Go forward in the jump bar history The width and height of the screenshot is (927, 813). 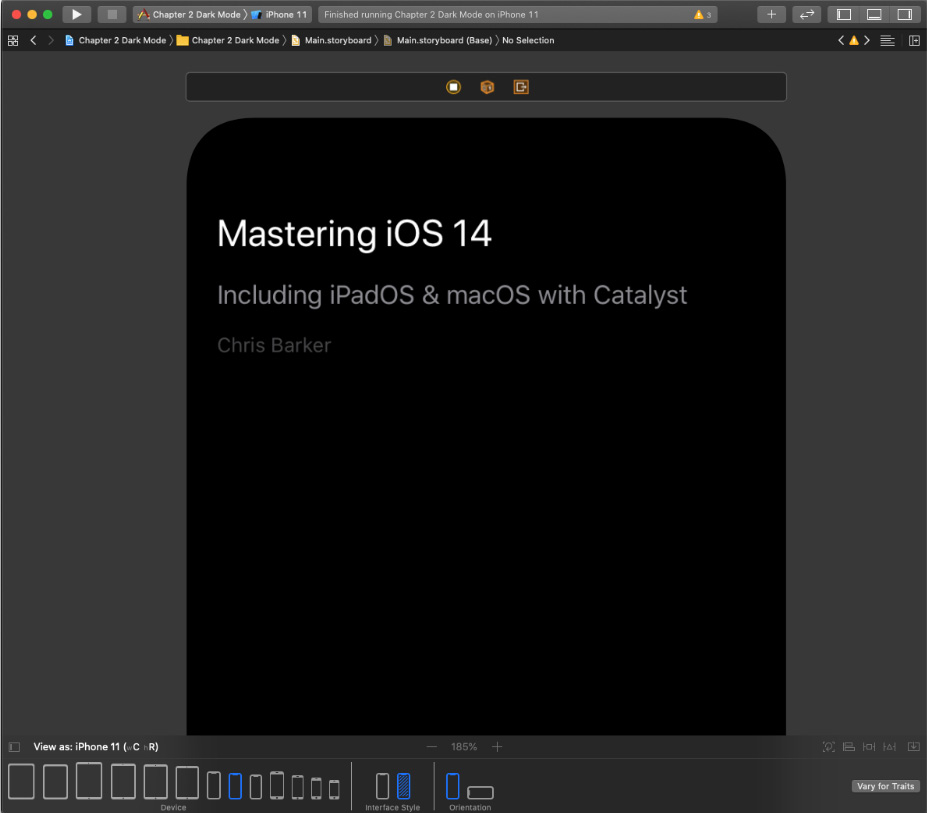[51, 40]
